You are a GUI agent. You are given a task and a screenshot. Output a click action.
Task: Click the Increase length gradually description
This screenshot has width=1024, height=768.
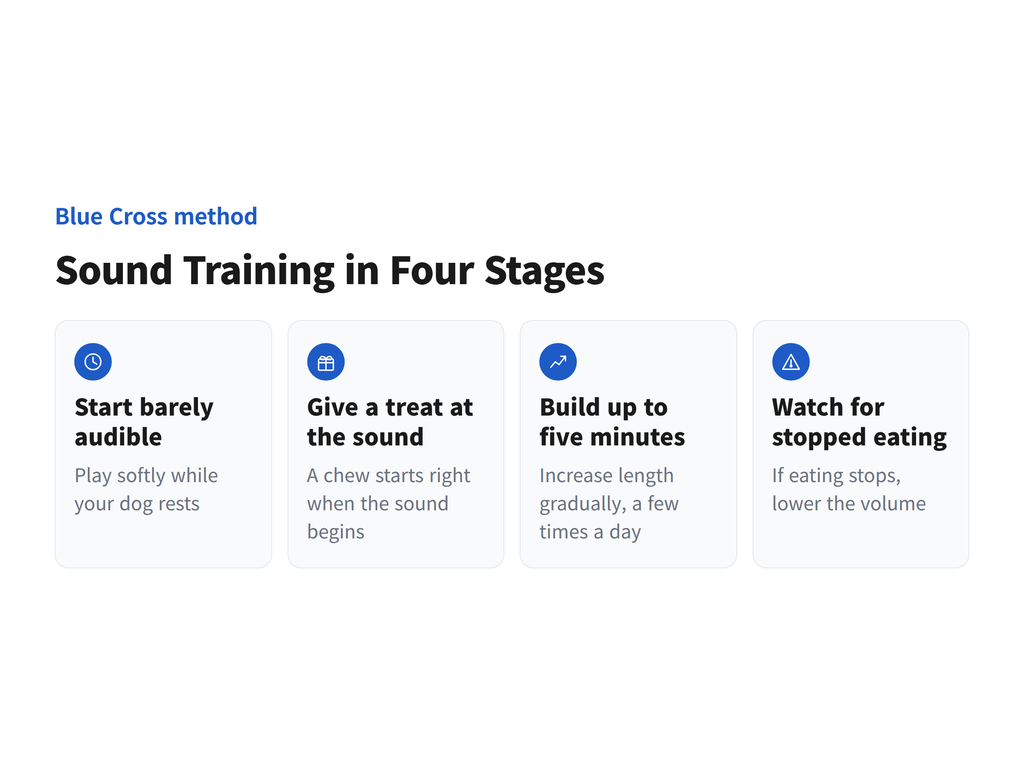[609, 504]
